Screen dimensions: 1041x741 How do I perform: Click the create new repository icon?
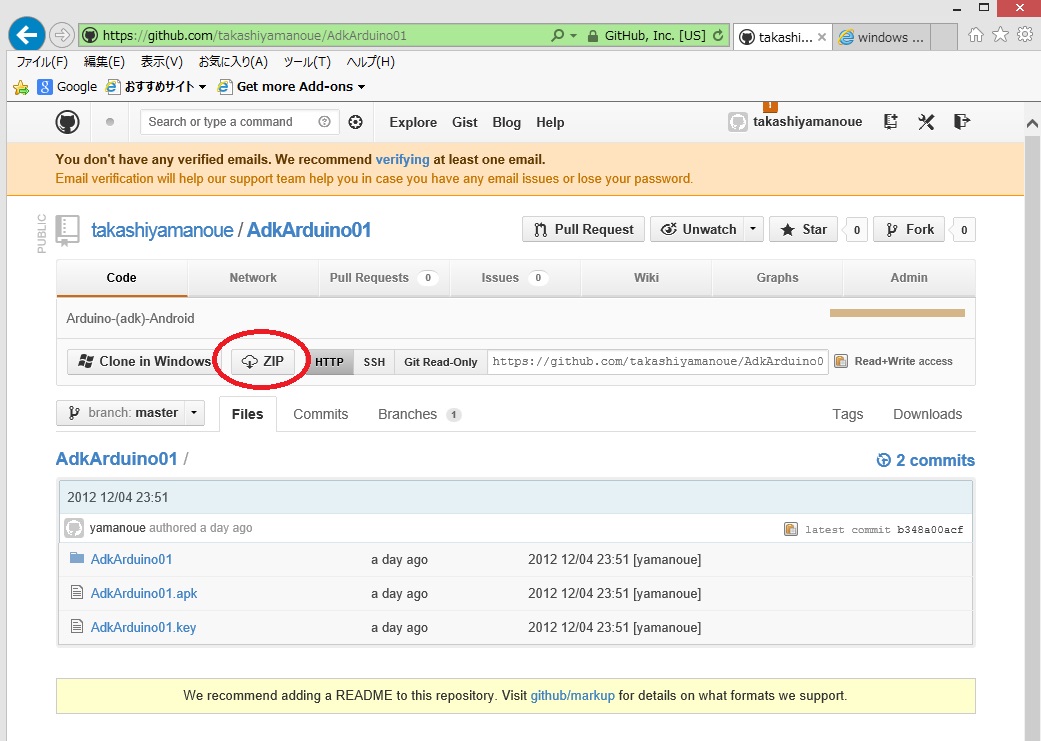coord(890,122)
